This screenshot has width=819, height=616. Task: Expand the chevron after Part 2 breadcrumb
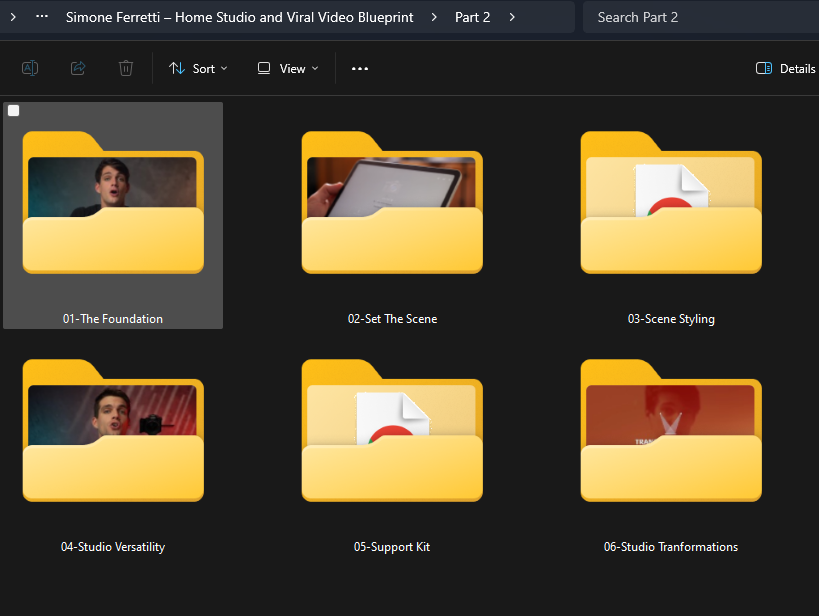point(512,17)
